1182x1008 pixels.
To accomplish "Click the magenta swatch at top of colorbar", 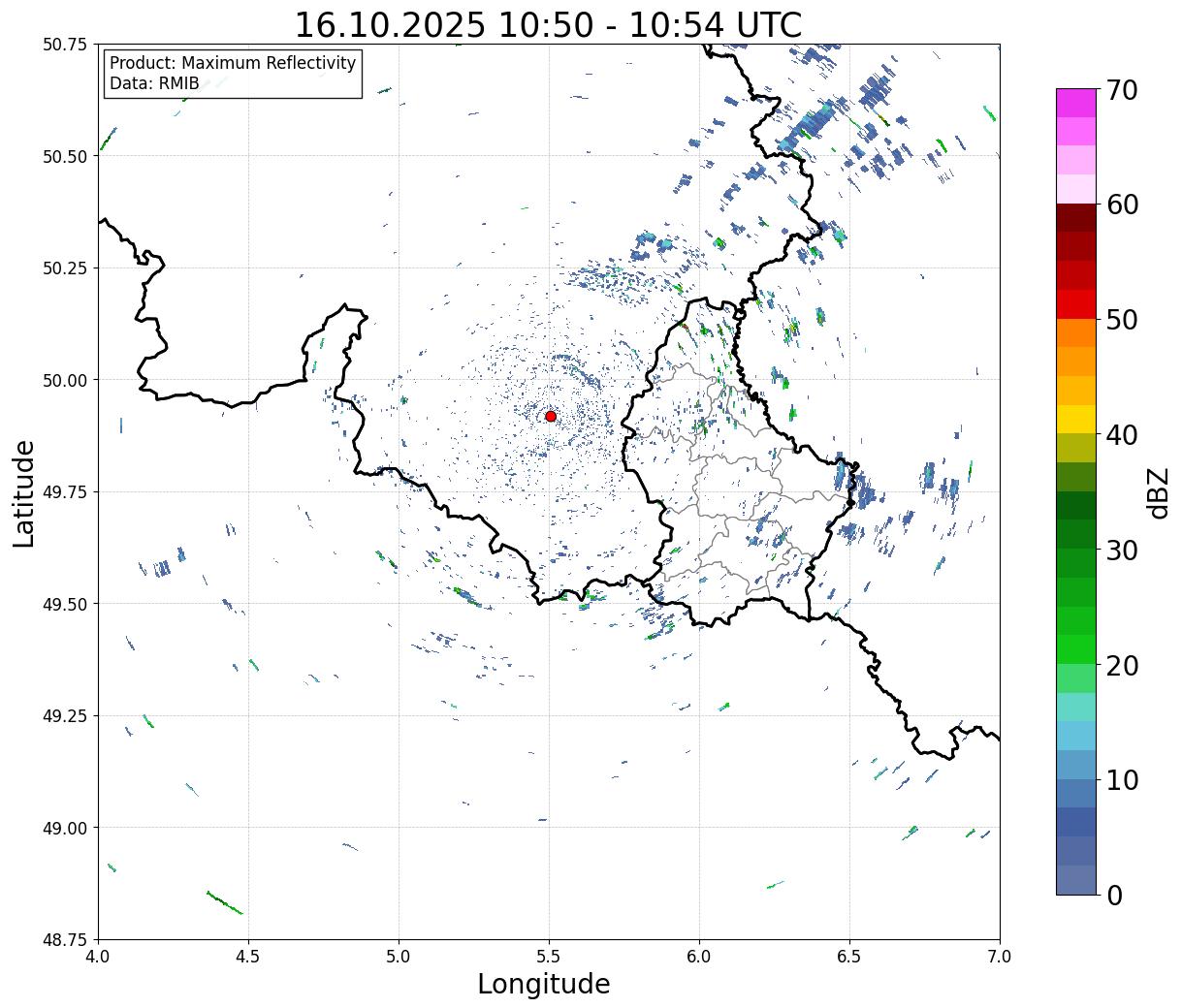I will pyautogui.click(x=1076, y=103).
